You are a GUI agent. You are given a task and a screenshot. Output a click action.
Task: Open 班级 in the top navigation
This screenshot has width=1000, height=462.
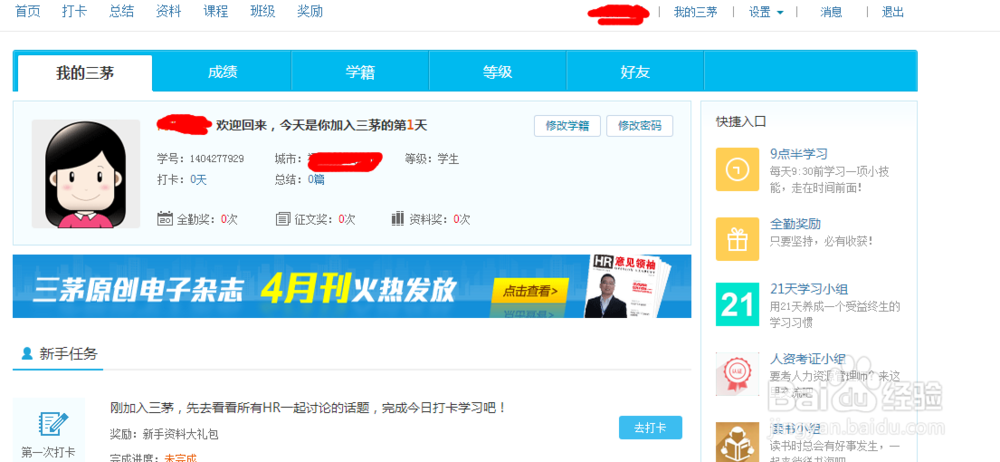pos(263,11)
